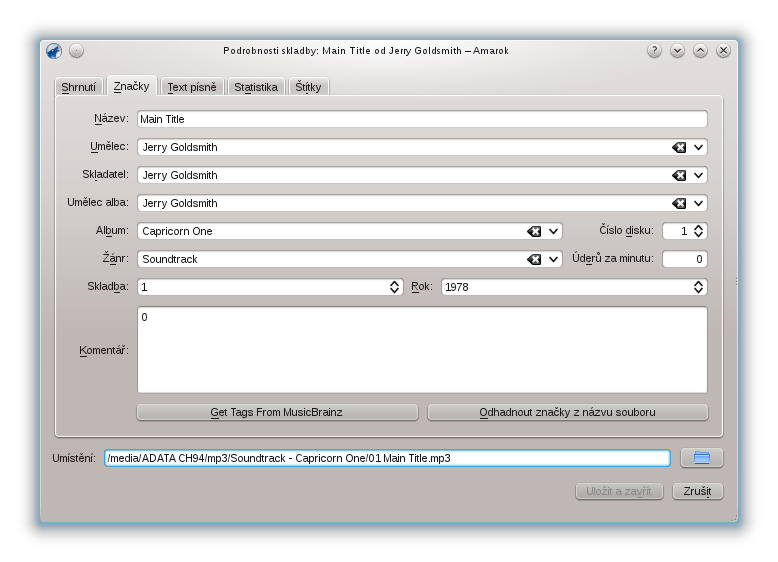This screenshot has width=778, height=562.
Task: Click the Jerry Goldsmith text in Umělec field
Action: pos(180,147)
